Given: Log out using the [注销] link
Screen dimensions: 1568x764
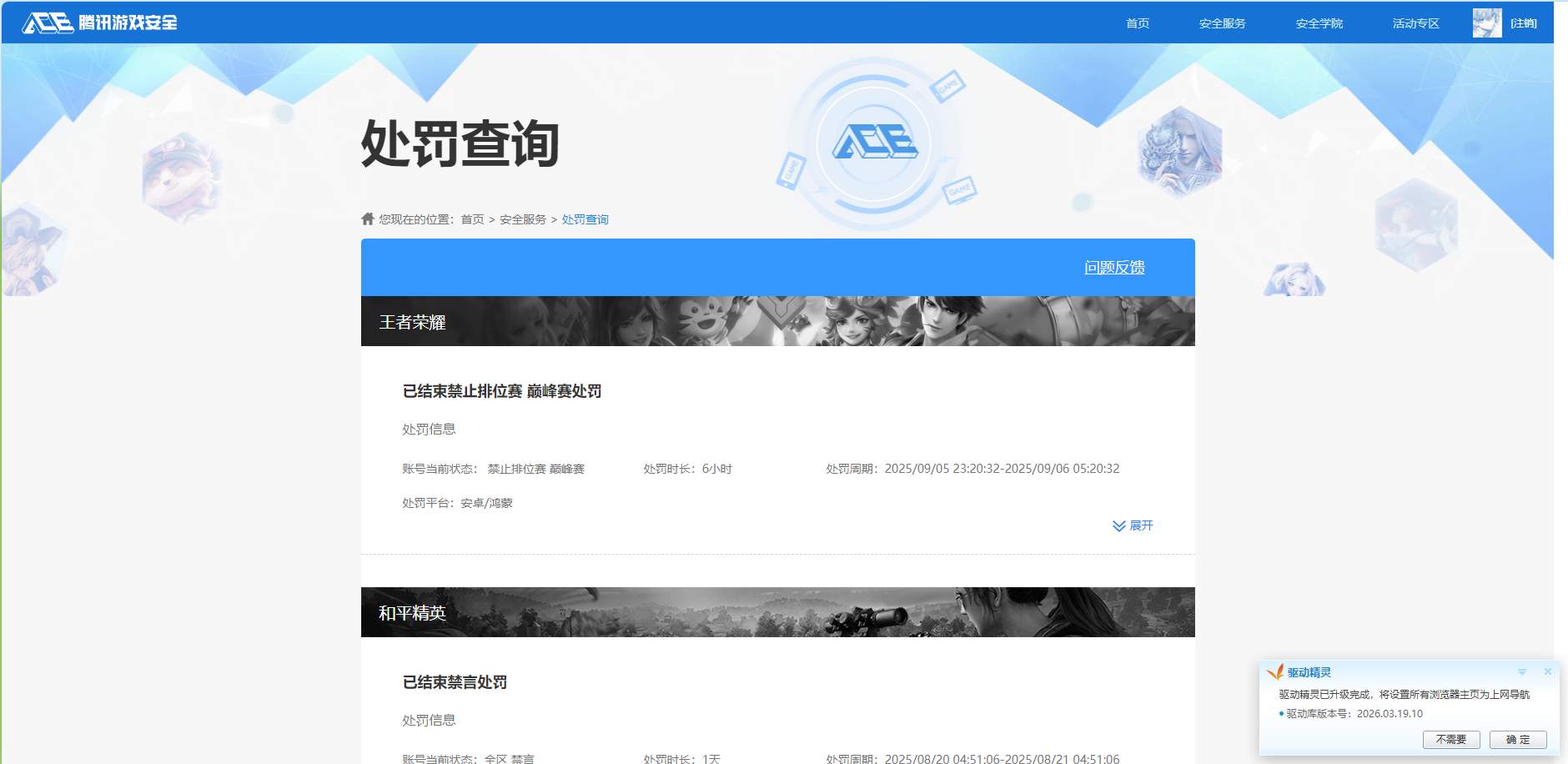Looking at the screenshot, I should pyautogui.click(x=1523, y=23).
